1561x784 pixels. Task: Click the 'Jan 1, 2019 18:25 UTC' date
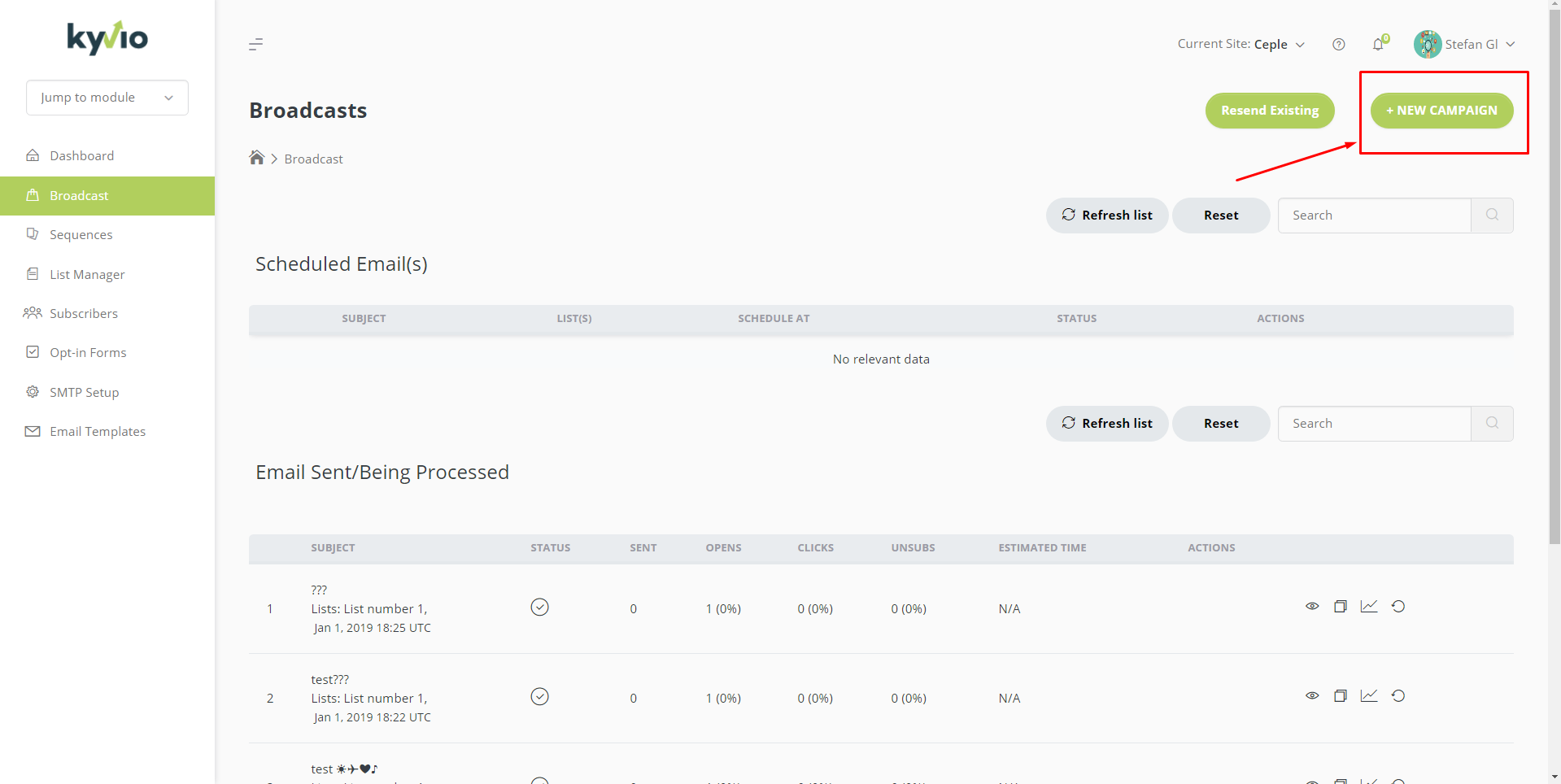tap(373, 628)
